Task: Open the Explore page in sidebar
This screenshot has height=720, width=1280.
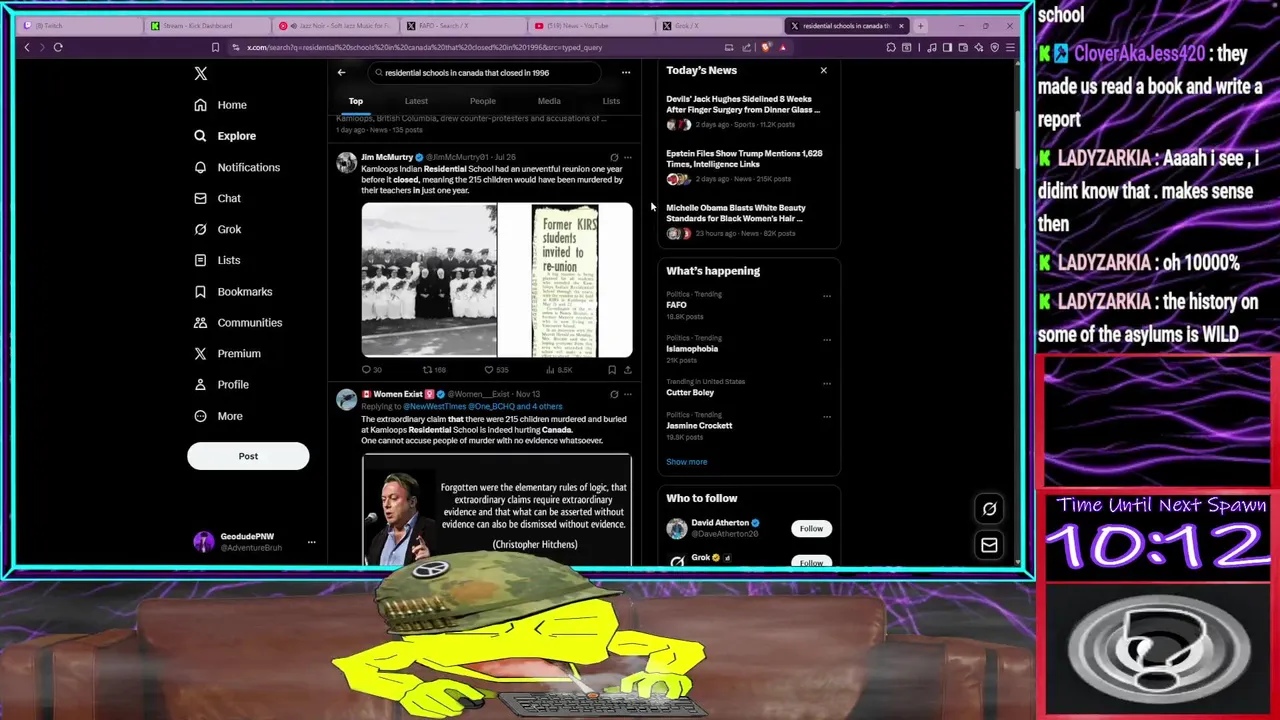Action: tap(225, 136)
